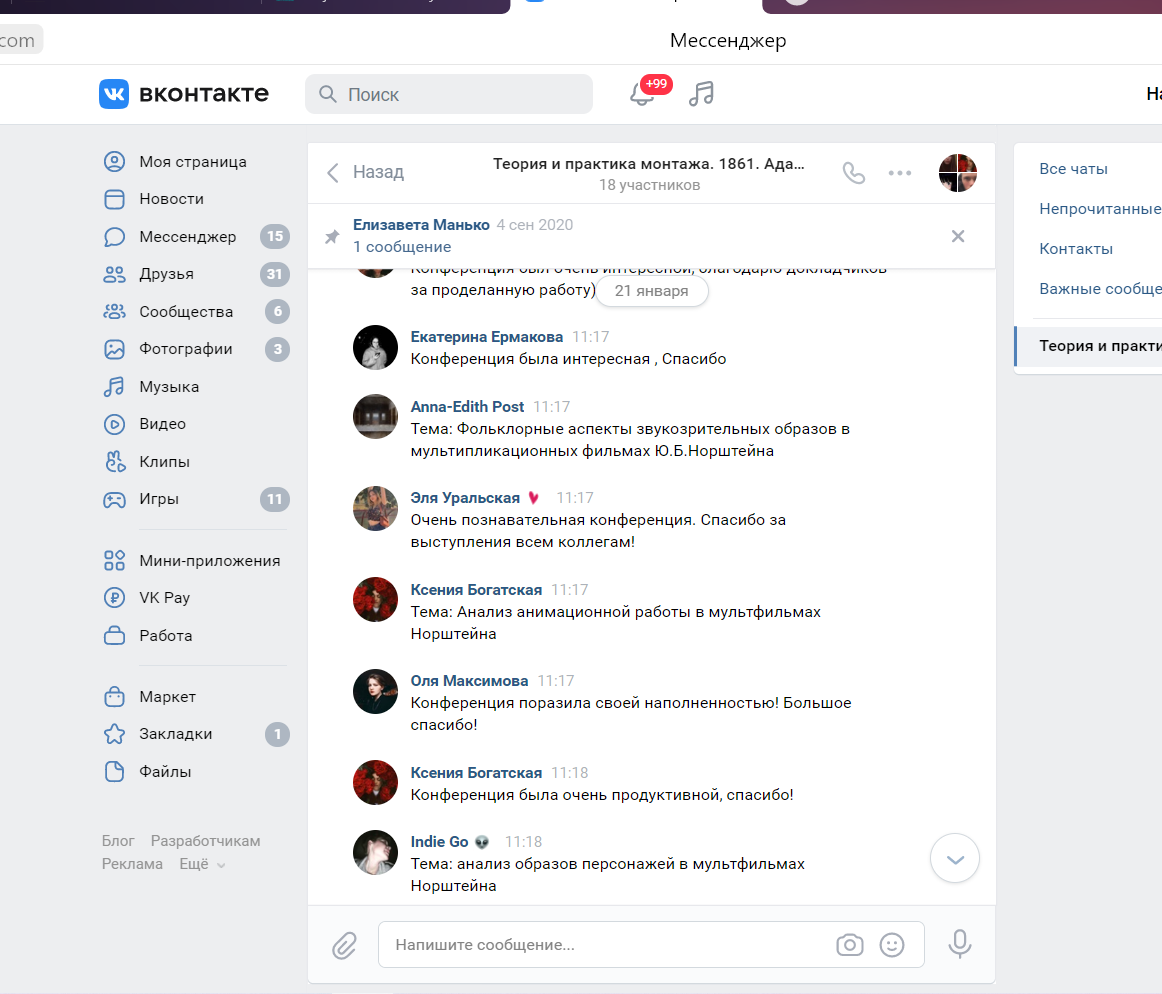Select the Все чаты tab
This screenshot has height=994, width=1162.
[x=1073, y=169]
